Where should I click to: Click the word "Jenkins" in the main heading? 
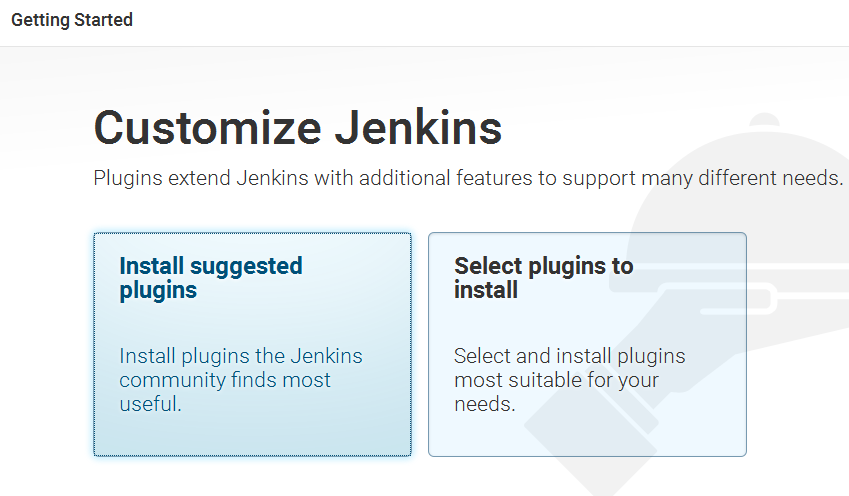tap(419, 128)
